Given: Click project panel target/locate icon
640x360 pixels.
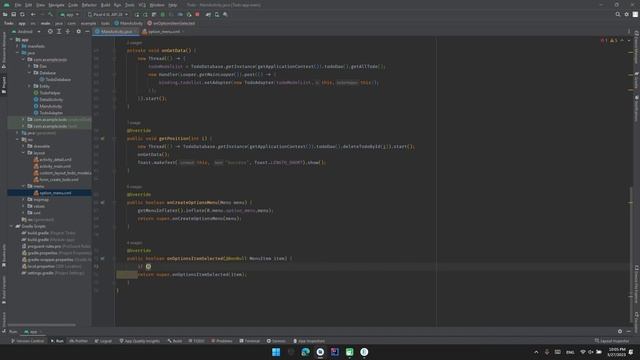Looking at the screenshot, I should tap(50, 31).
